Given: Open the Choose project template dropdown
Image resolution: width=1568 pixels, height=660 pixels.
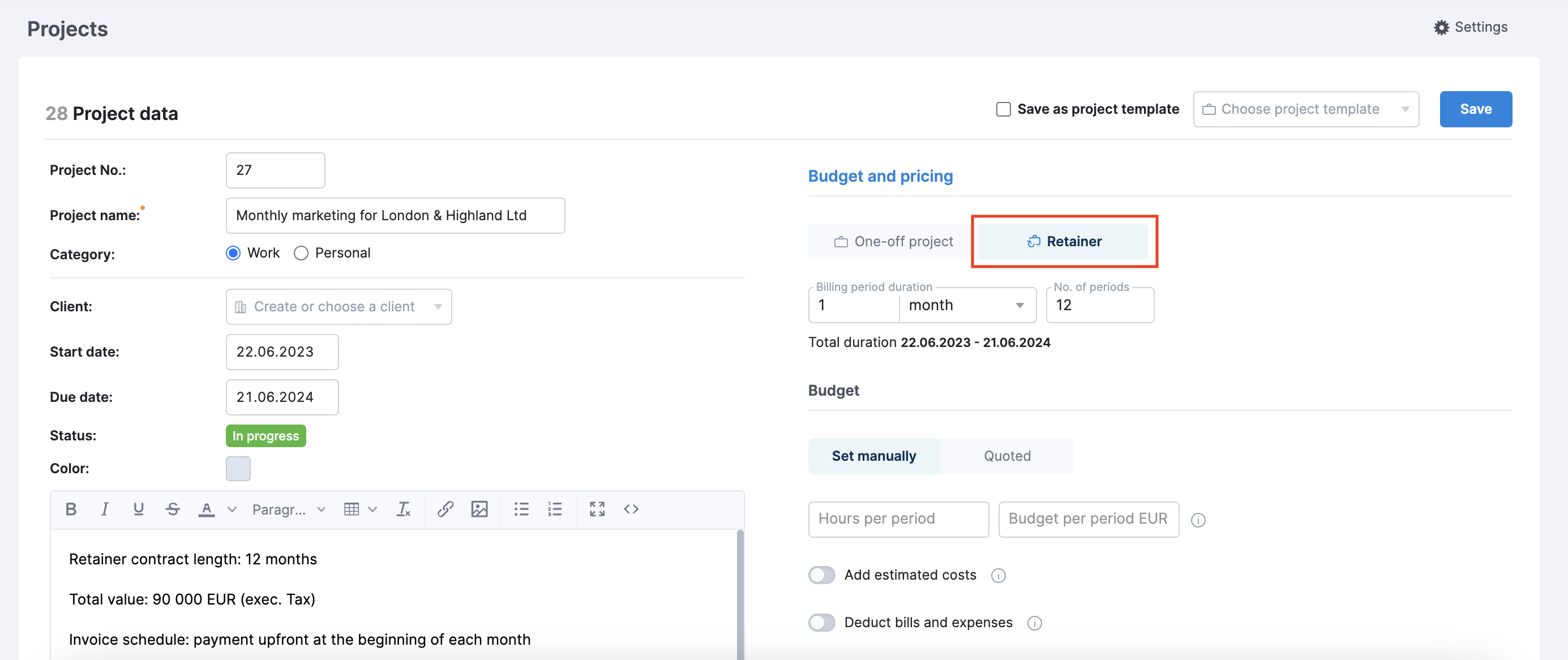Looking at the screenshot, I should click(1305, 109).
